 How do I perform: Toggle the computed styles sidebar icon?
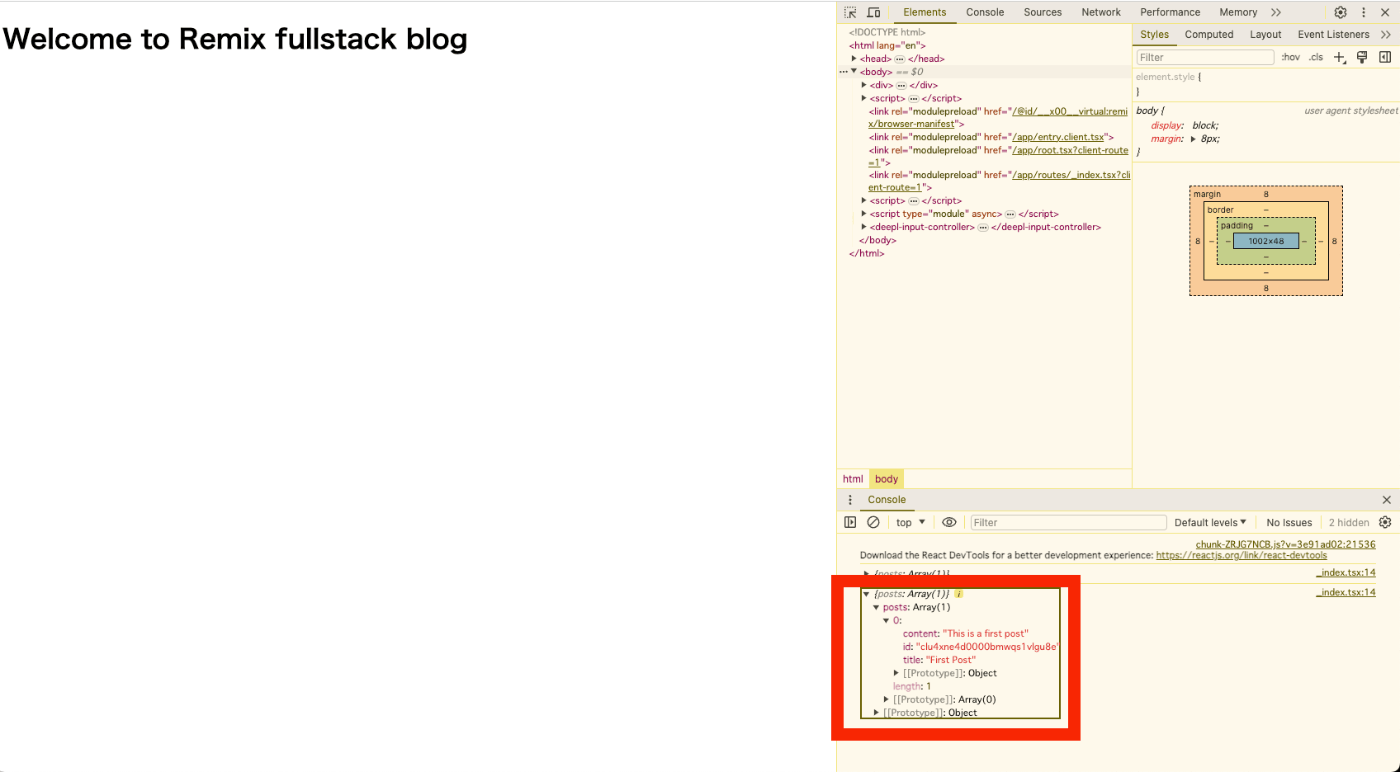click(1385, 57)
